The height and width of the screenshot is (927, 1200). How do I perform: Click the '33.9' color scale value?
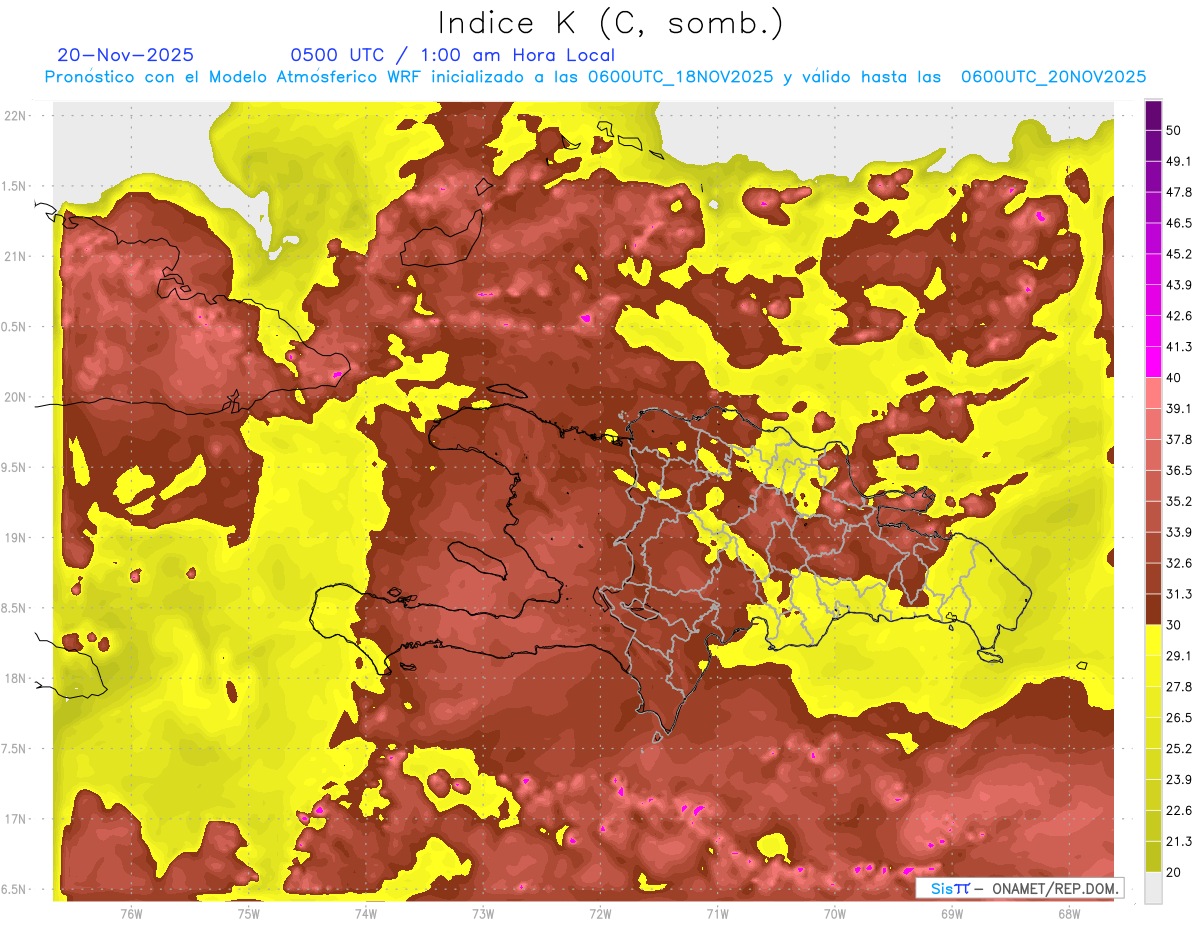coord(1179,532)
